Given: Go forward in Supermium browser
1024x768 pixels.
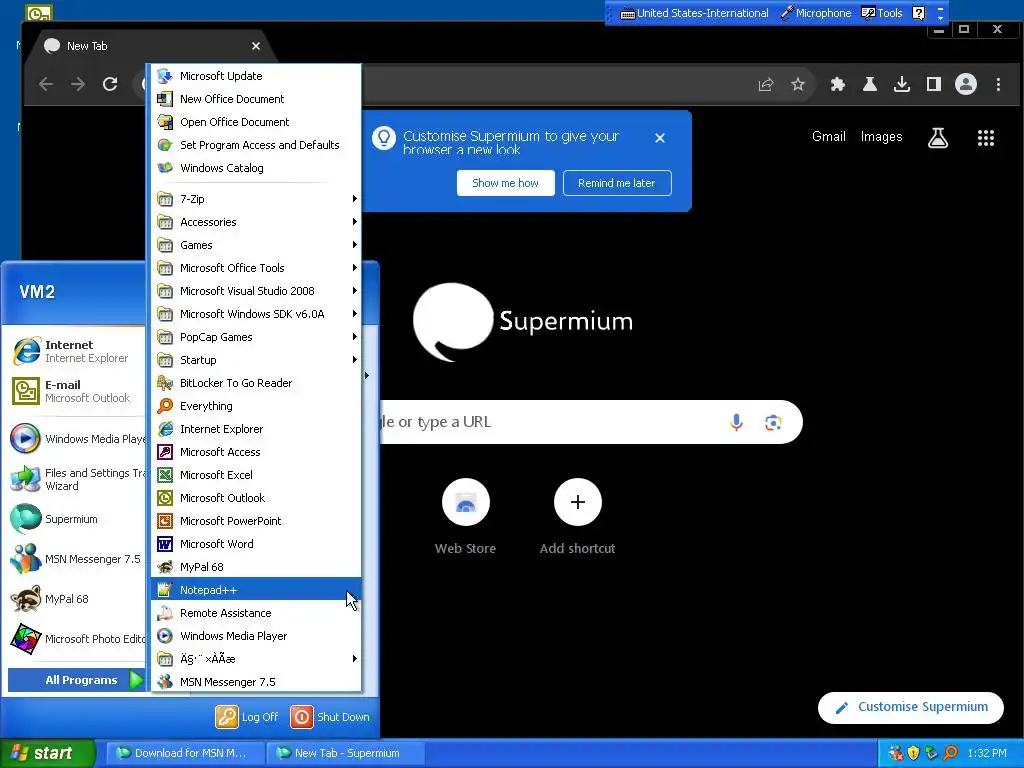Looking at the screenshot, I should click(78, 84).
